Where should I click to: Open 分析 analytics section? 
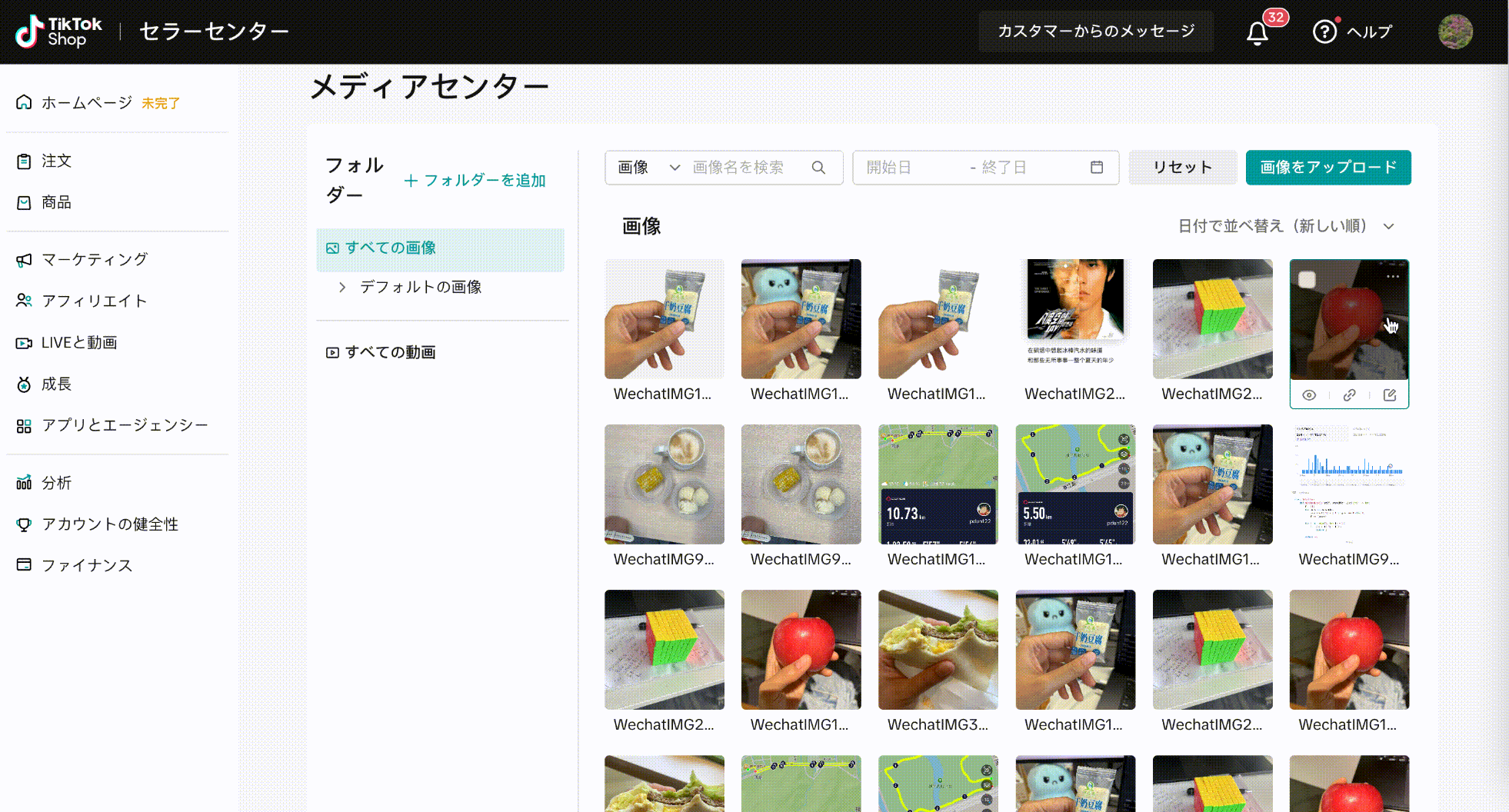[44, 483]
